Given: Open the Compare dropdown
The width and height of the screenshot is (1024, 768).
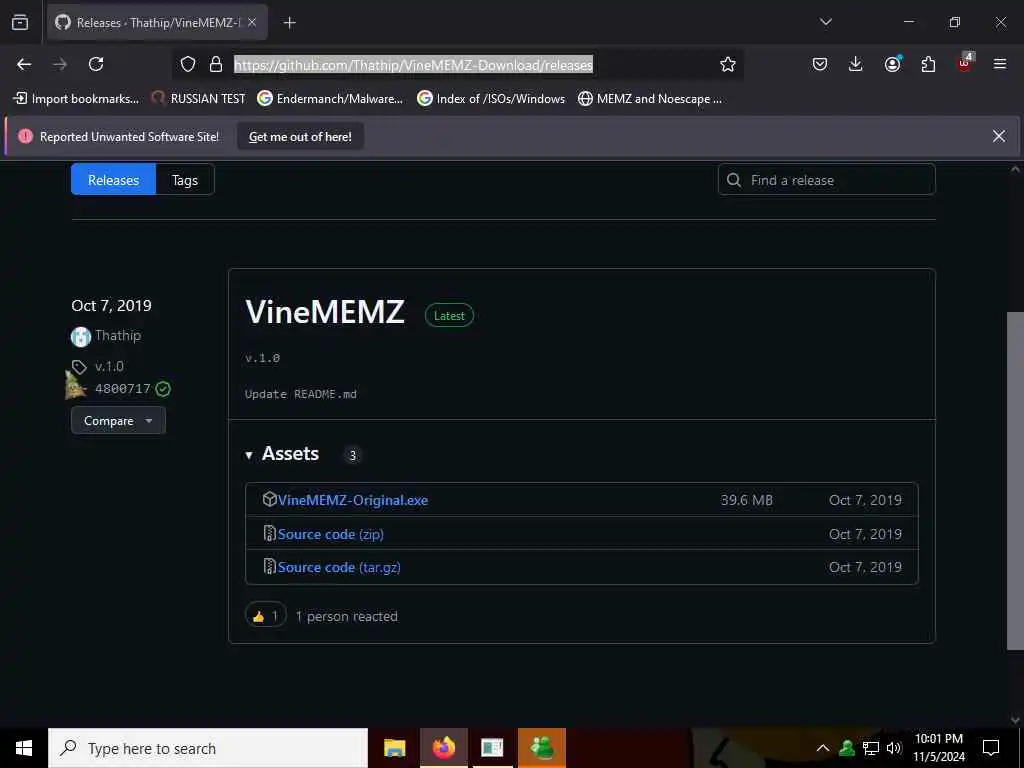Looking at the screenshot, I should 118,421.
